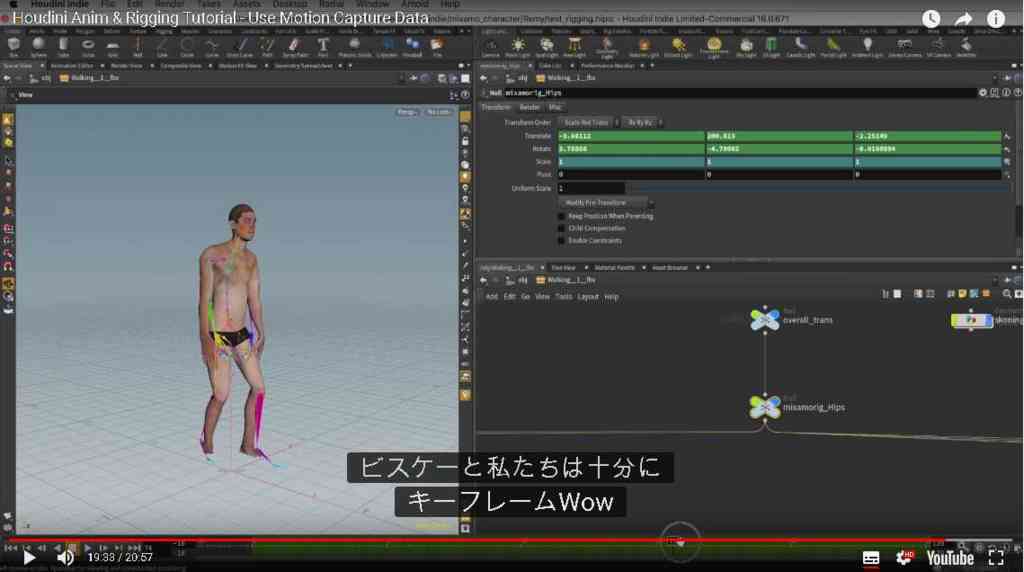Open the Layout menu in network editor

pyautogui.click(x=588, y=297)
